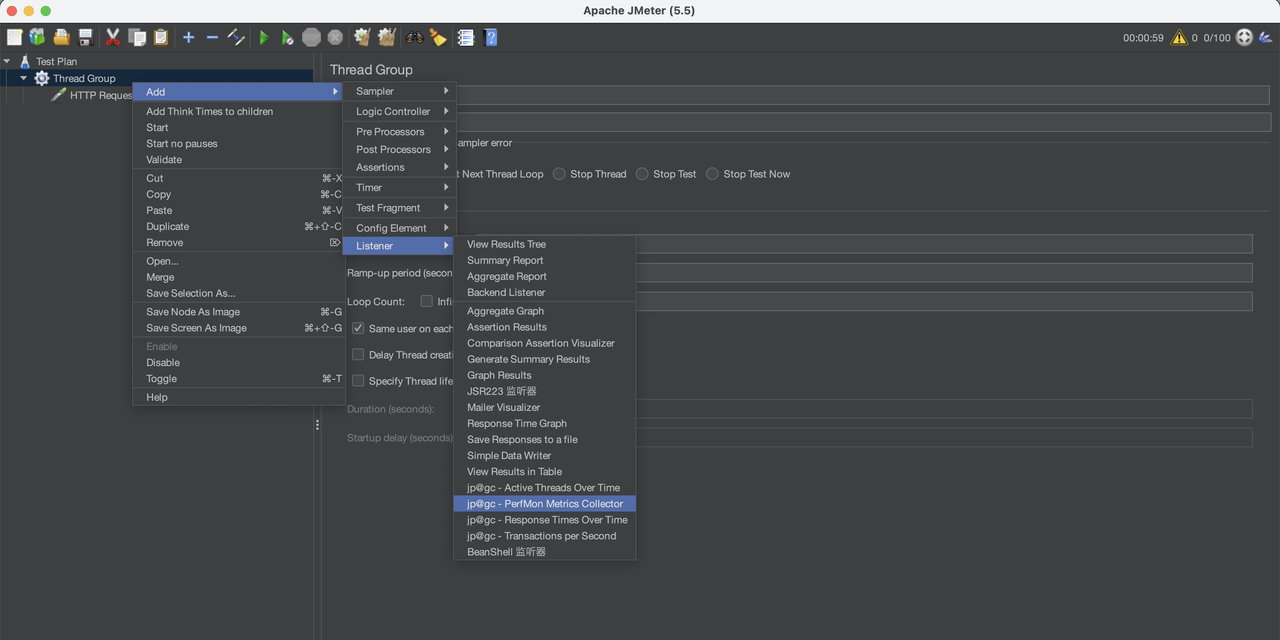
Task: Click the minus Collapse All toolbar icon
Action: [x=212, y=37]
